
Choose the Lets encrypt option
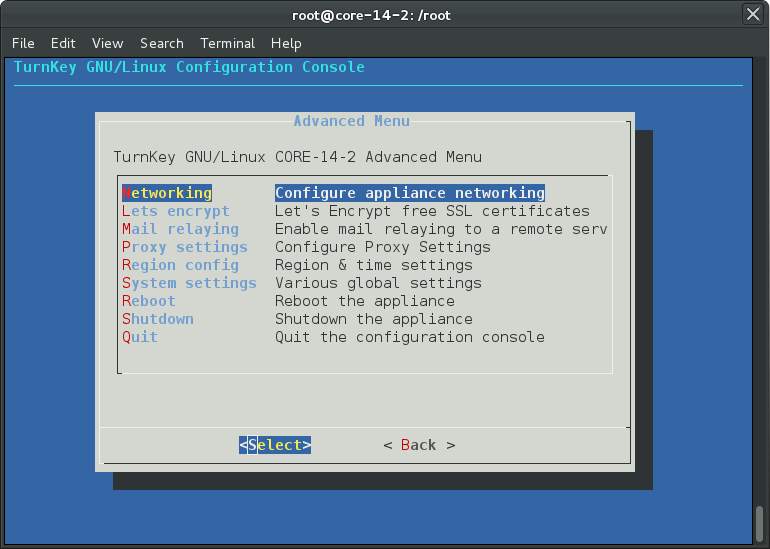tap(176, 211)
